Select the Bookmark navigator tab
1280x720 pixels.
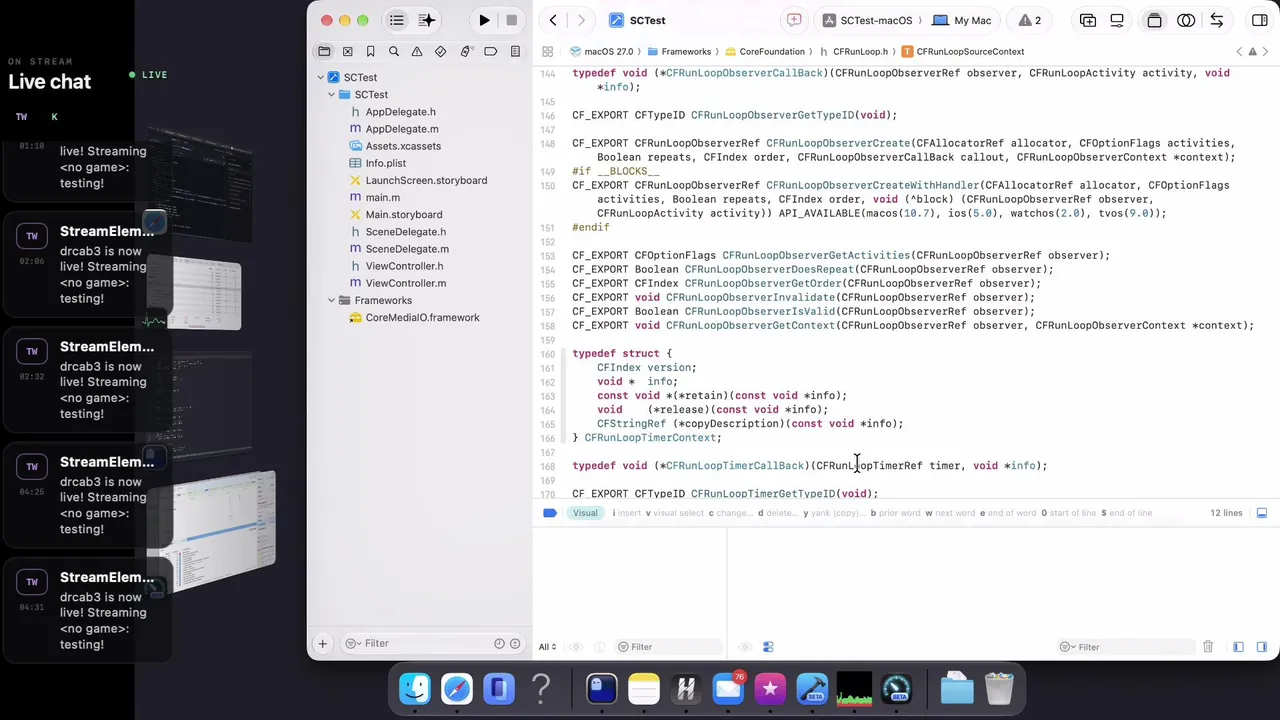tap(370, 51)
